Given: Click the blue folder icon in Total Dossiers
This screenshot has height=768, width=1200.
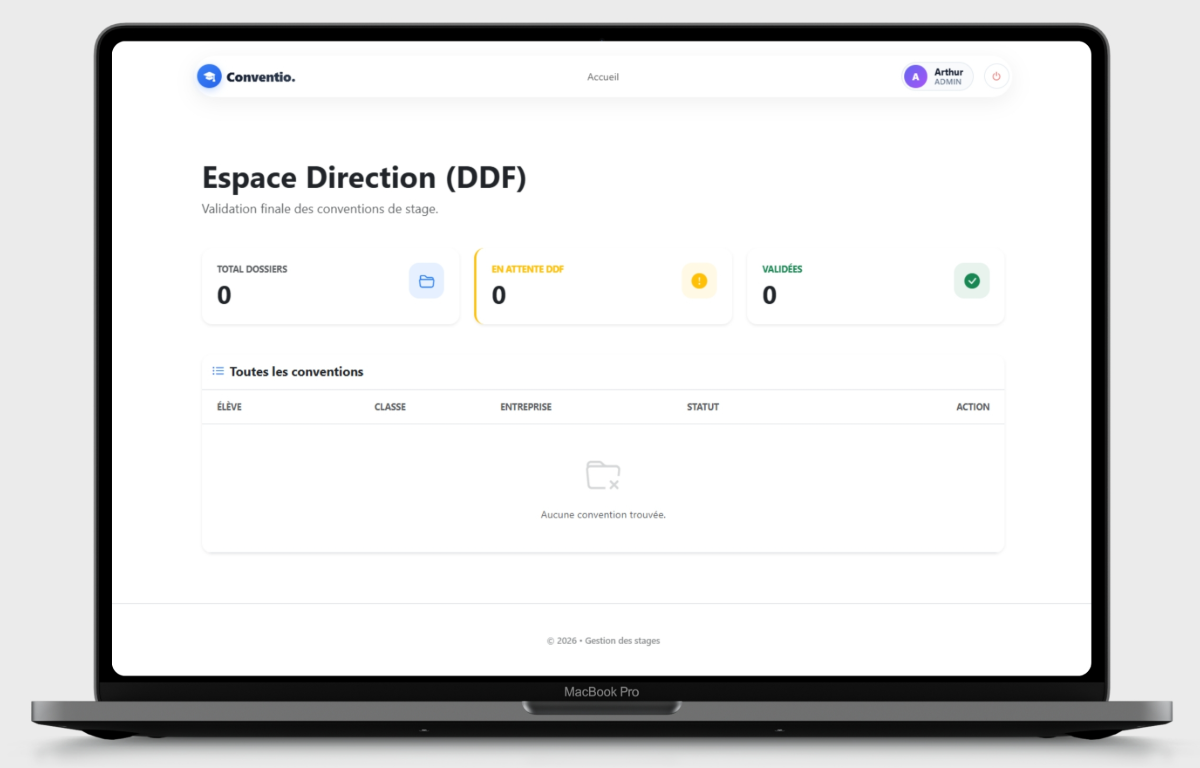Looking at the screenshot, I should [x=426, y=281].
